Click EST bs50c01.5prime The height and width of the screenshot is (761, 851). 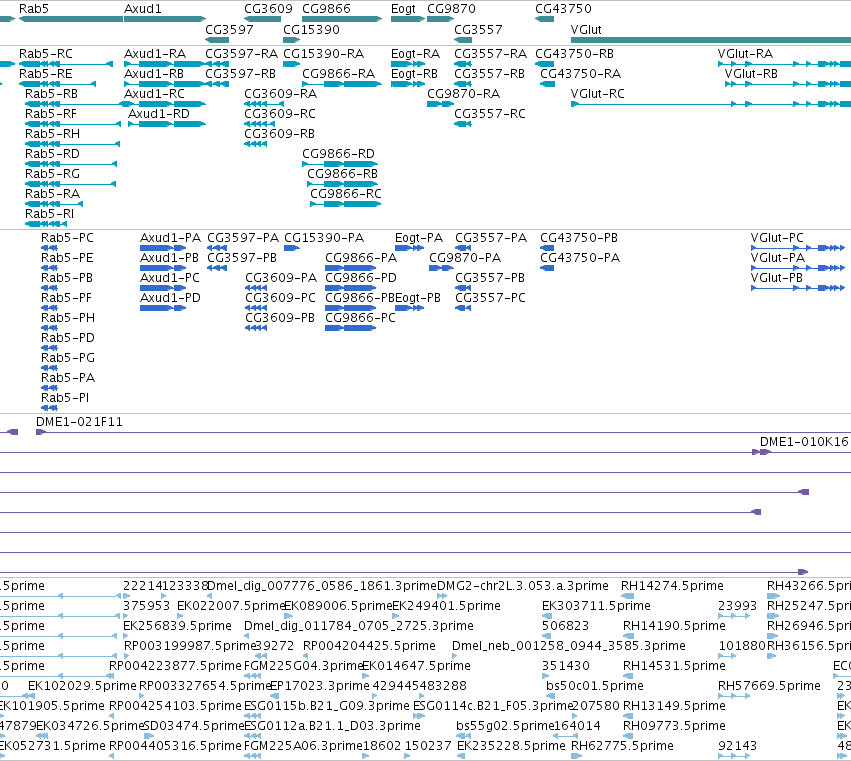click(550, 696)
